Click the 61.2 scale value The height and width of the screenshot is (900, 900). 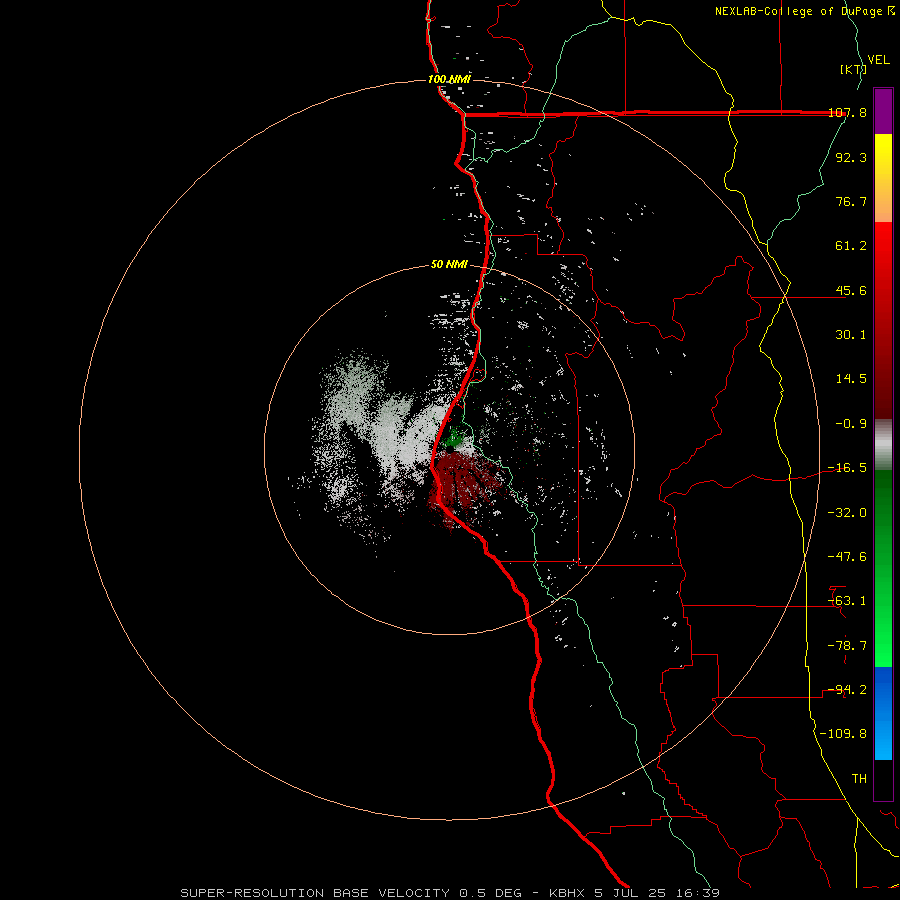tap(851, 246)
